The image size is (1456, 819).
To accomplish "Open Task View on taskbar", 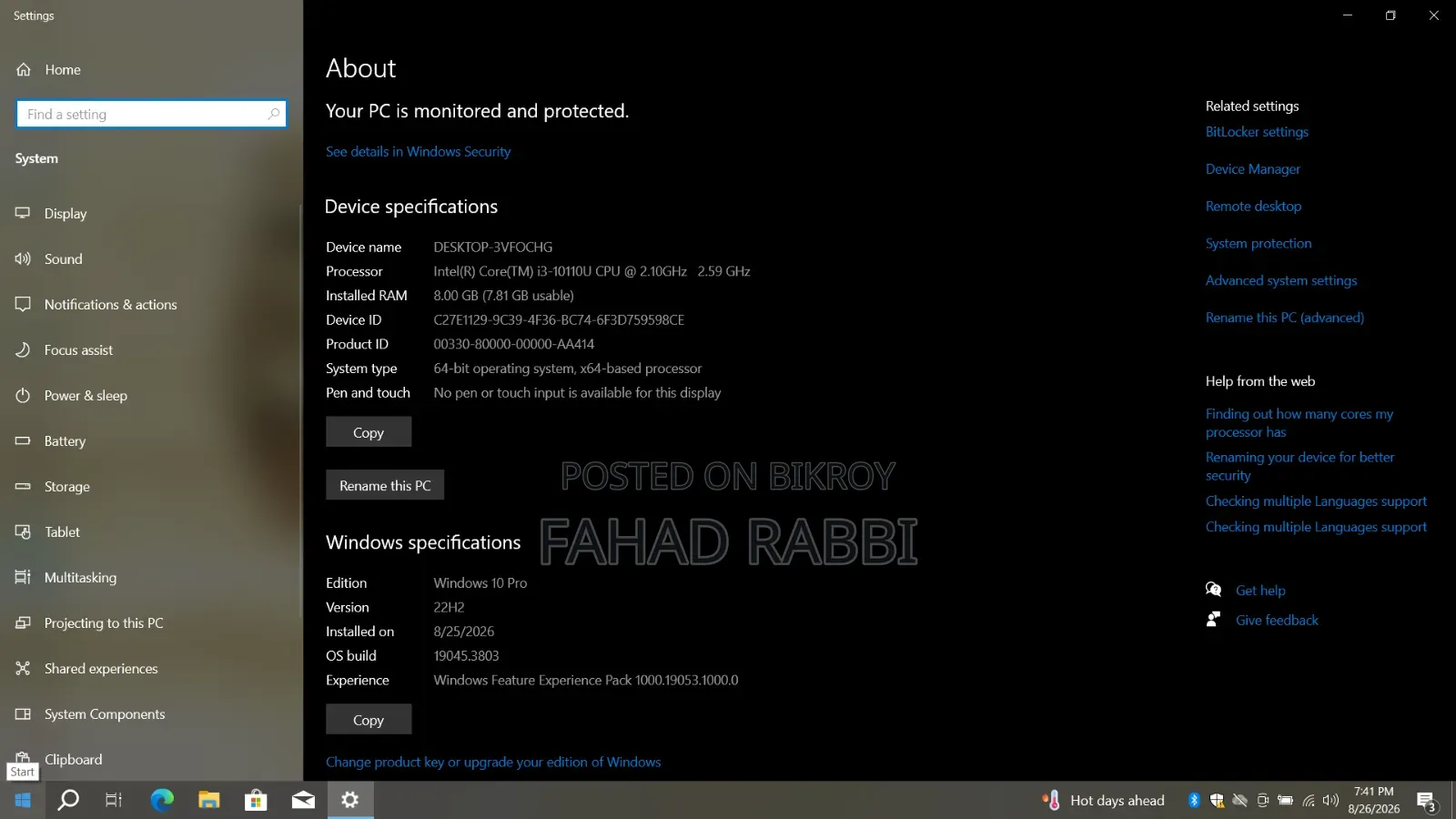I will [114, 800].
